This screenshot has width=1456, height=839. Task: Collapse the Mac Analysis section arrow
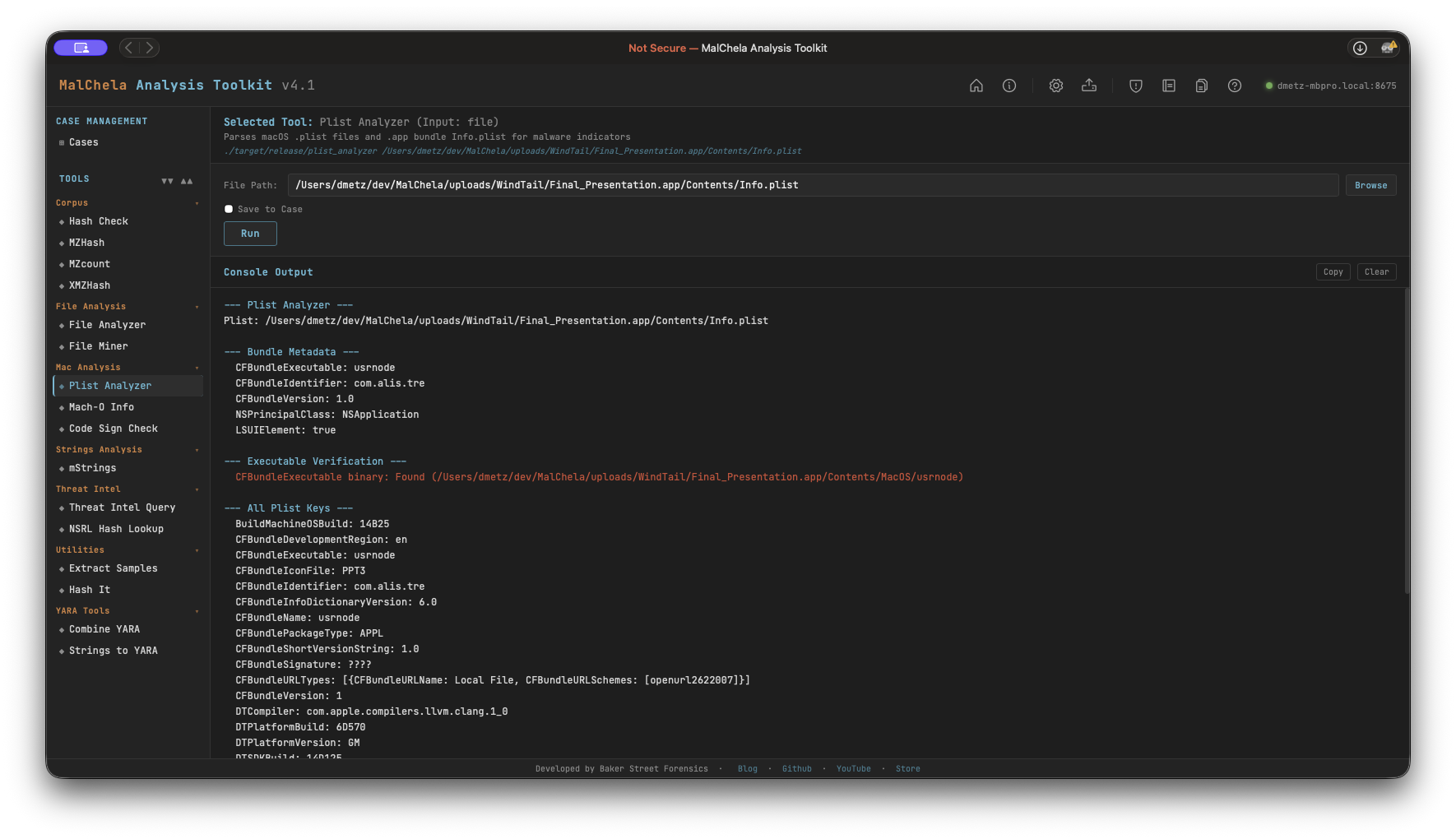coord(197,368)
